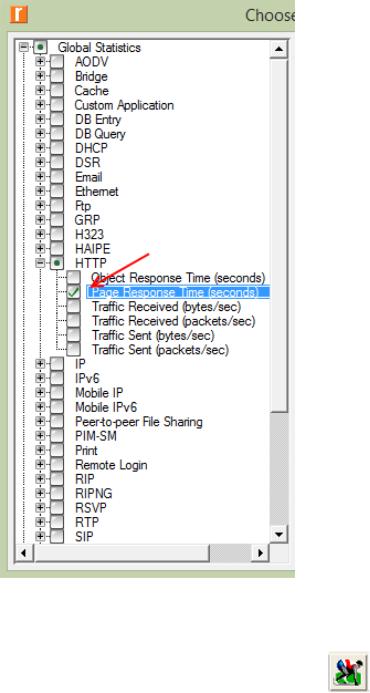Select the RTP item
The image size is (370, 693).
click(x=87, y=522)
